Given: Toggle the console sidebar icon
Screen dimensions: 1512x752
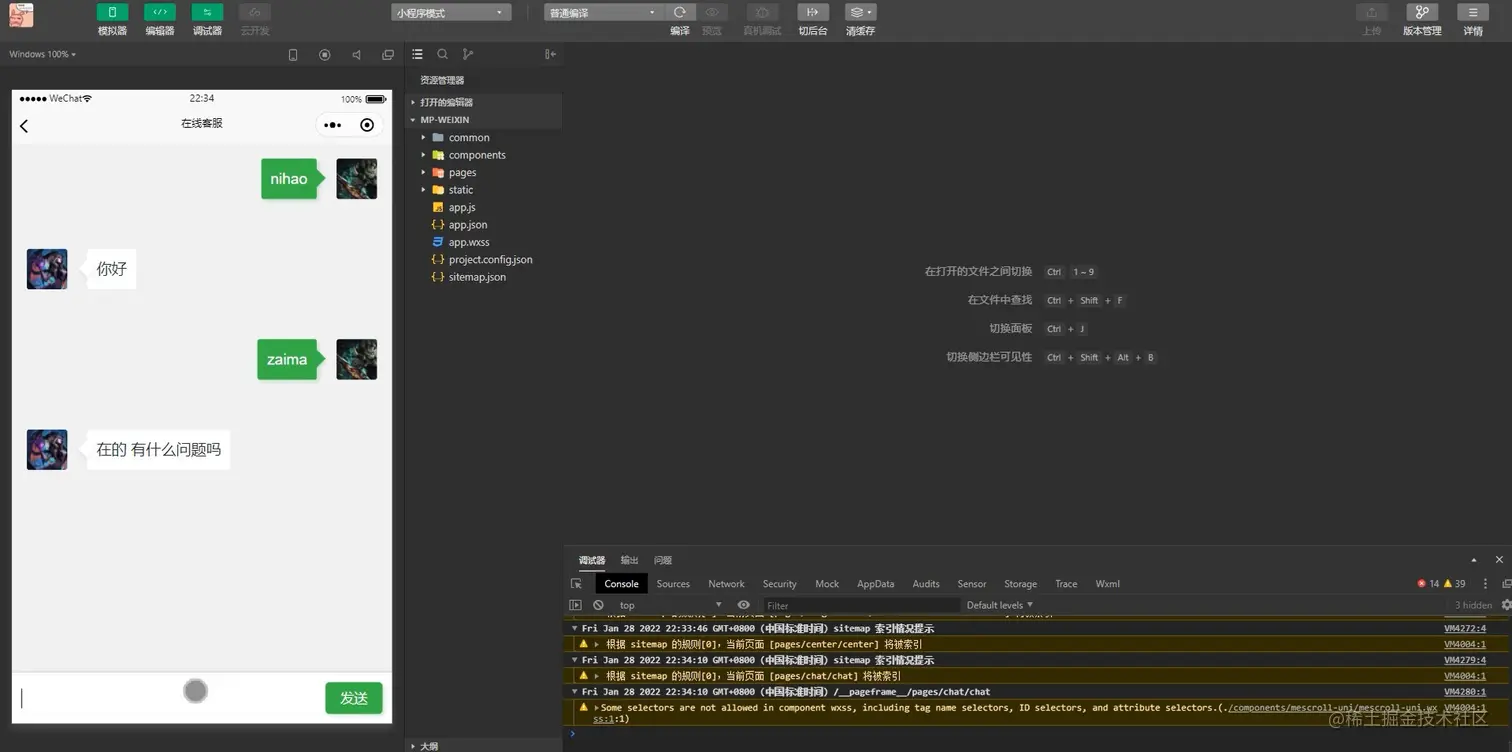Looking at the screenshot, I should pos(575,605).
